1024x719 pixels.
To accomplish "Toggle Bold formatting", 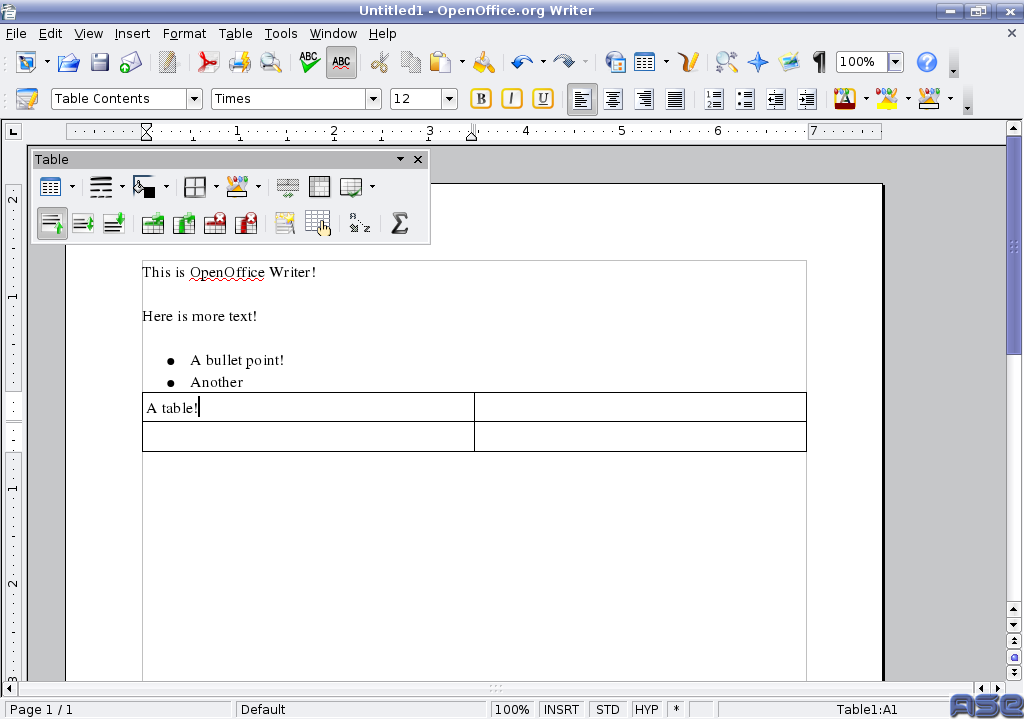I will point(481,99).
